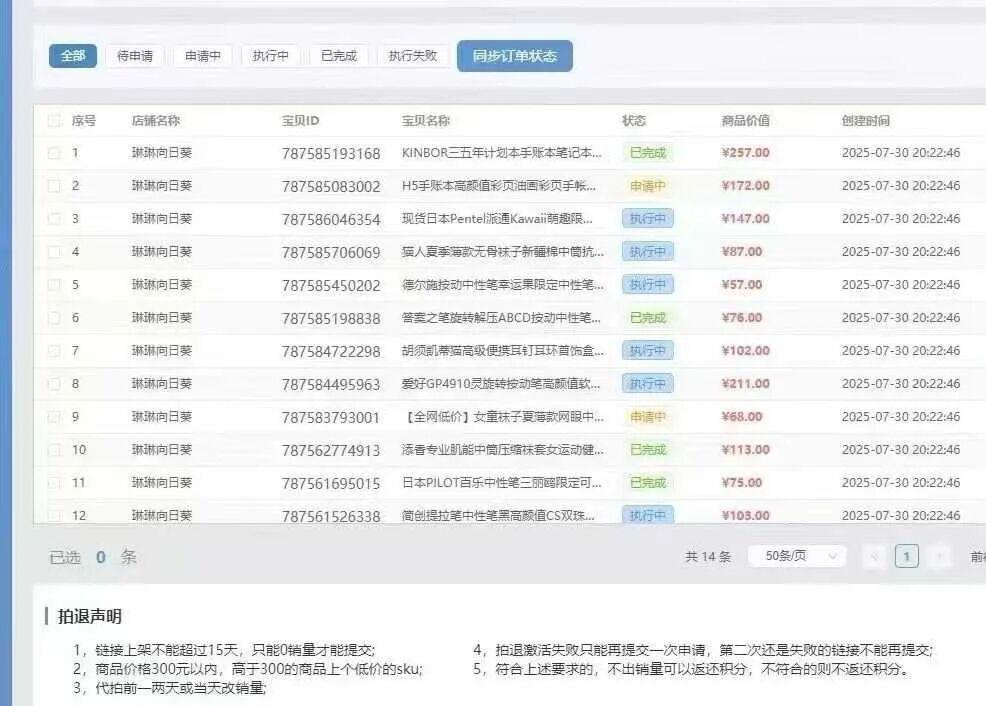This screenshot has height=706, width=986.
Task: Click the 已完成 status badge in row 10
Action: click(x=647, y=450)
